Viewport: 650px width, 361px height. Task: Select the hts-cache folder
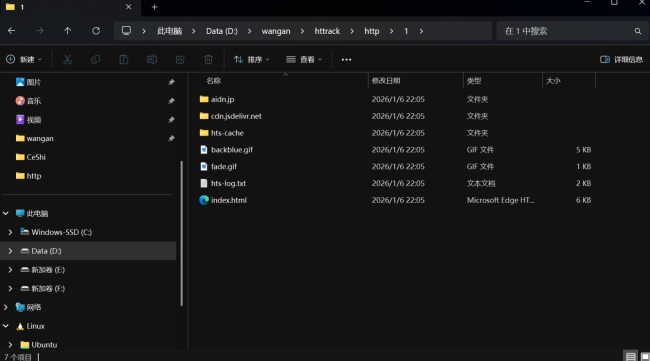tap(227, 133)
